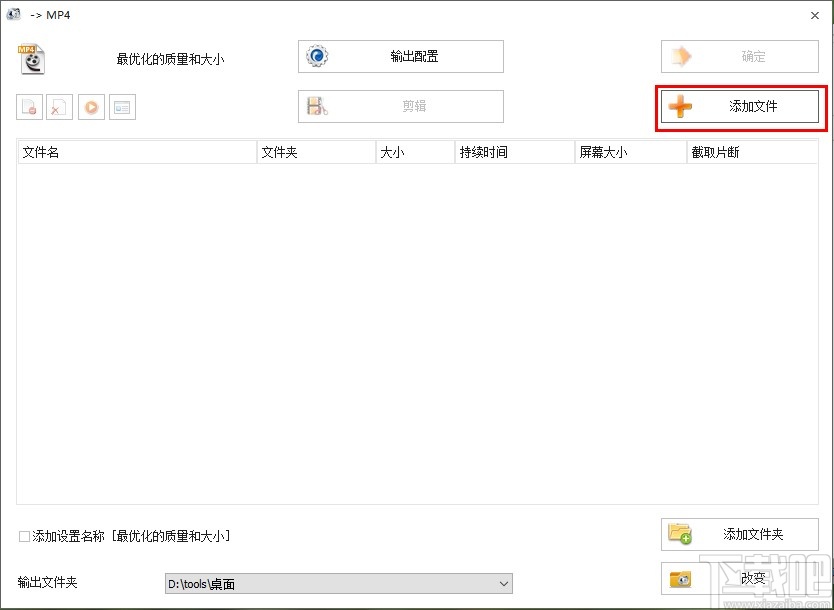Click the clear file list icon
This screenshot has width=834, height=610.
click(59, 106)
